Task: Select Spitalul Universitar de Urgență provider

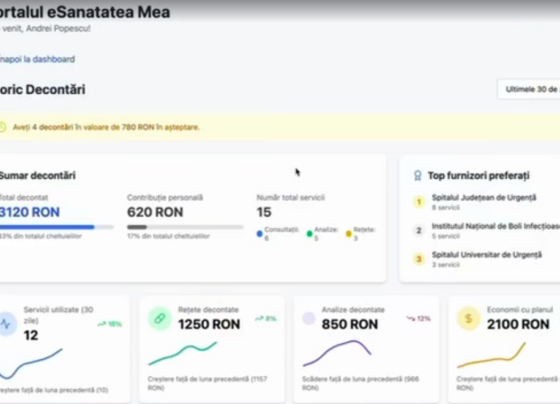Action: click(486, 259)
